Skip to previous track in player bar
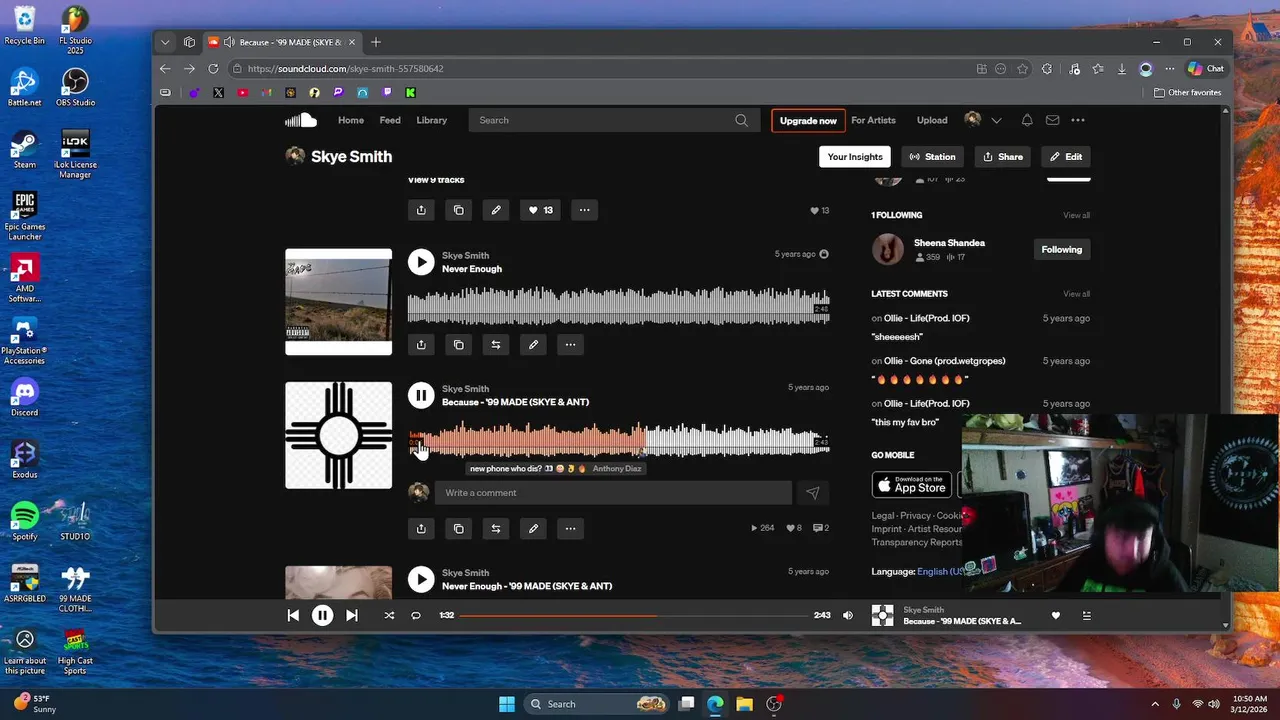Viewport: 1280px width, 720px height. tap(293, 615)
